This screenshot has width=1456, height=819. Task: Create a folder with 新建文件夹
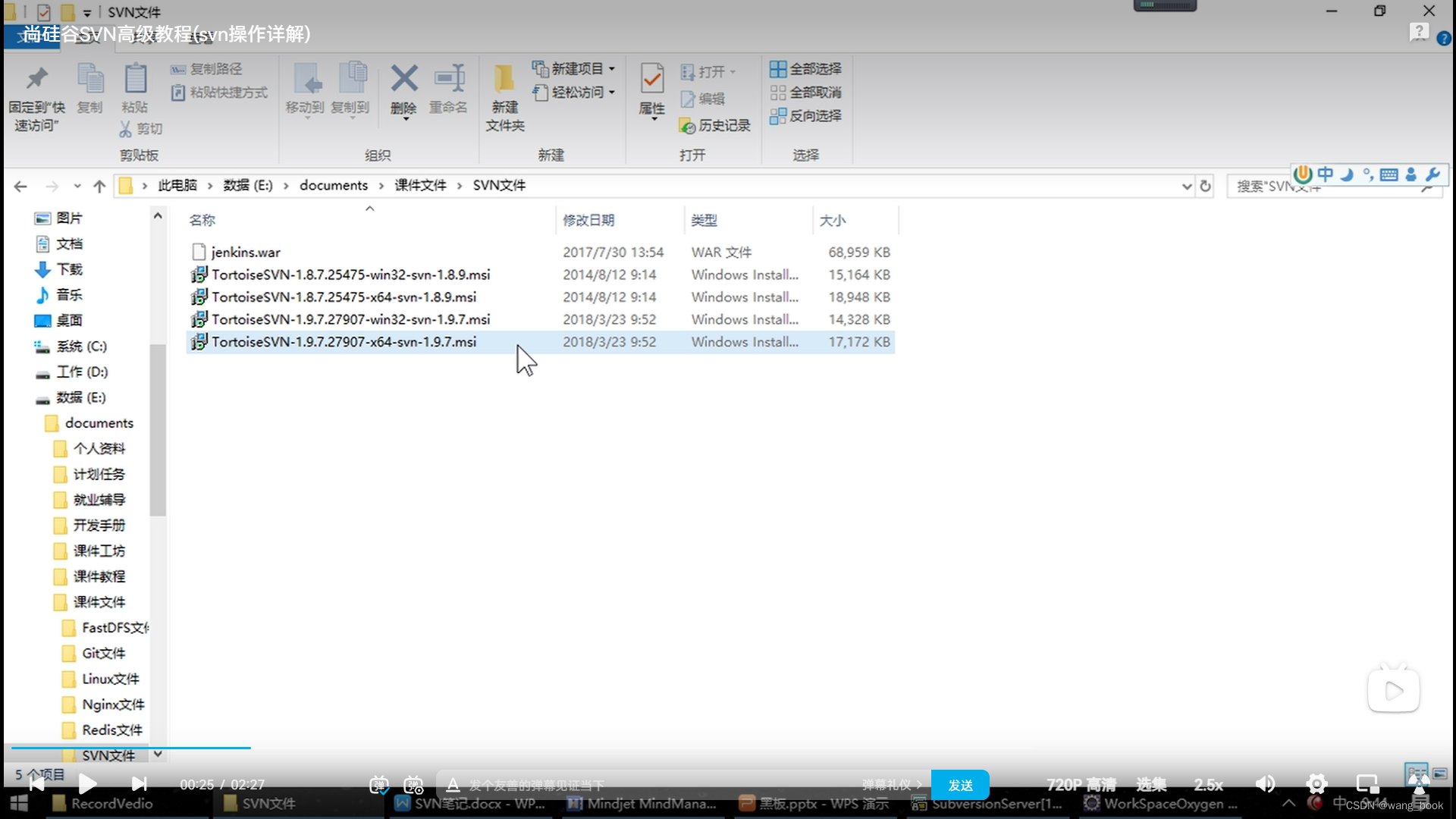pos(504,97)
